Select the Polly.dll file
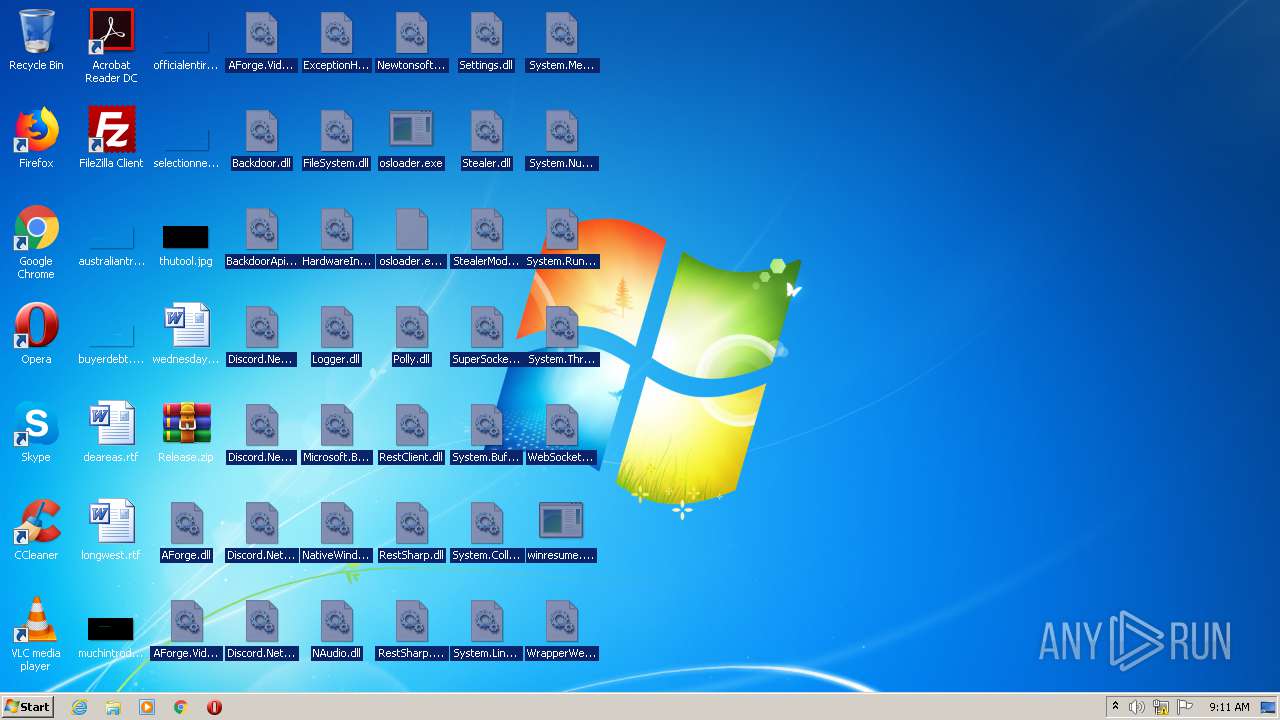The height and width of the screenshot is (720, 1280). click(411, 334)
